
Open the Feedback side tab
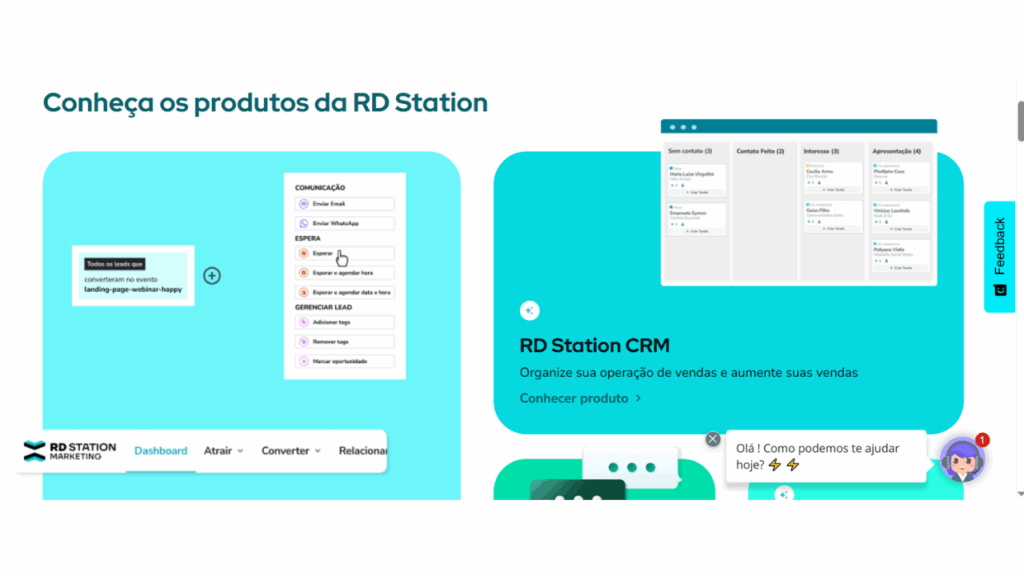pyautogui.click(x=1000, y=257)
